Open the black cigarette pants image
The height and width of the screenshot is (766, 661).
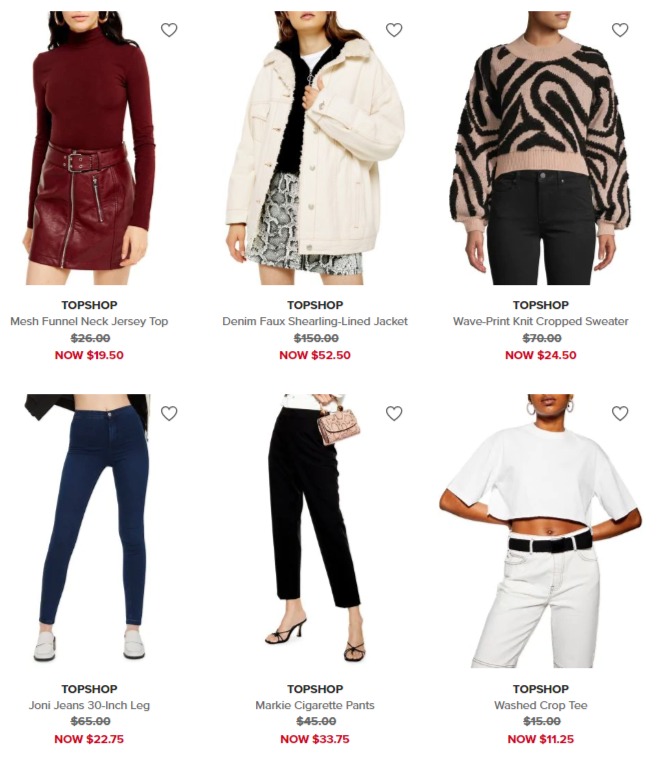(315, 531)
